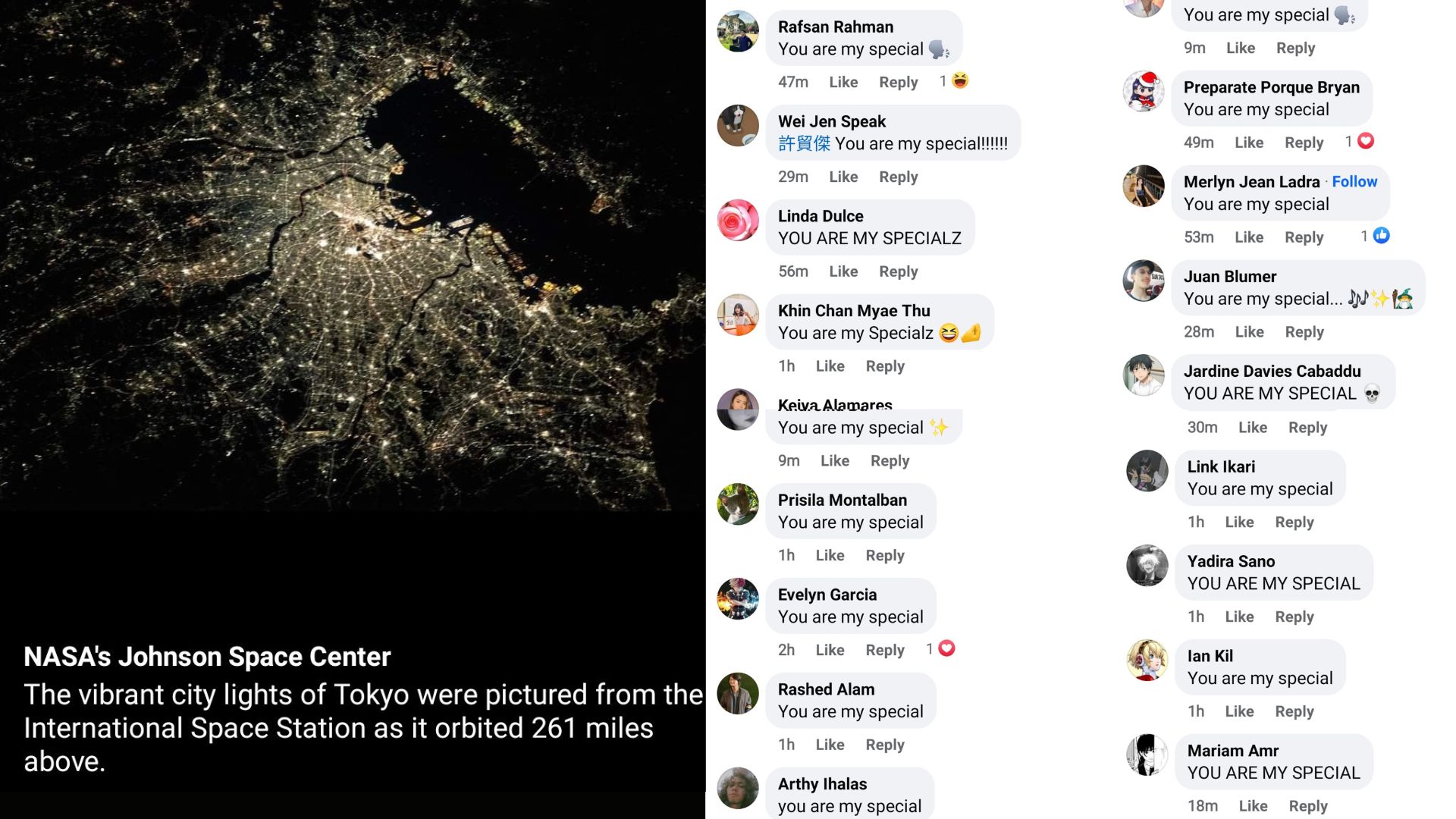Like Jardine Davies Cabaddu's comment
The image size is (1456, 819).
pos(1252,428)
